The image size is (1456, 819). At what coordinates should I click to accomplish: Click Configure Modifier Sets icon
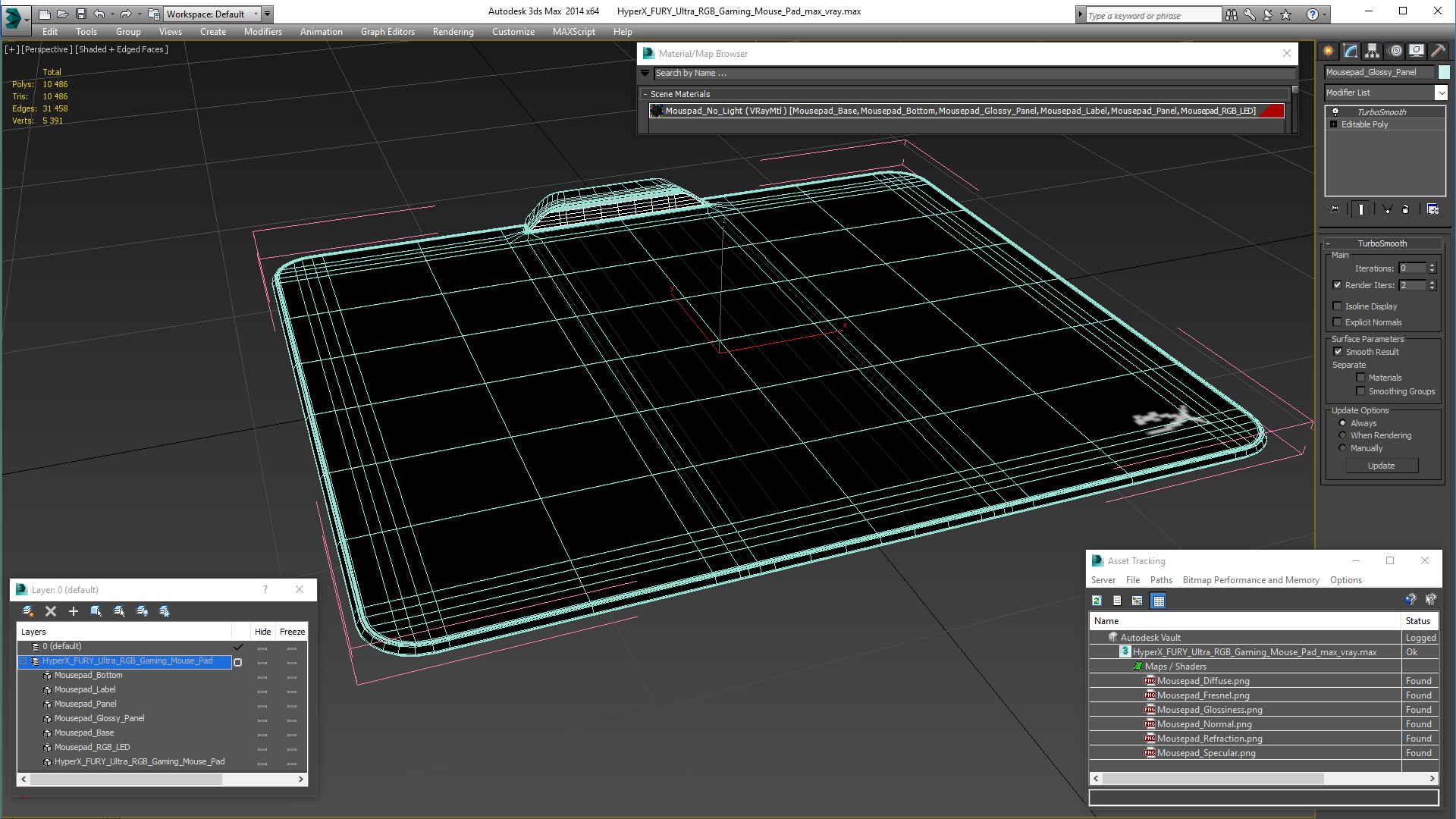click(1432, 209)
